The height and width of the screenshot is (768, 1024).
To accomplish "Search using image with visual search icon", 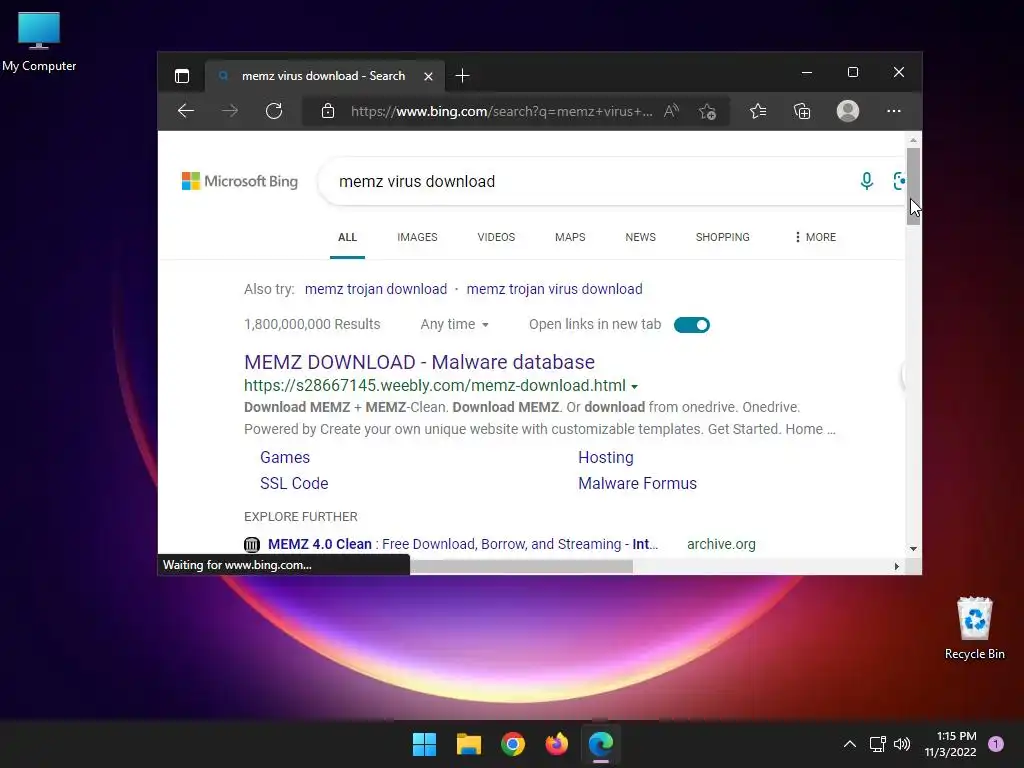I will pos(899,181).
